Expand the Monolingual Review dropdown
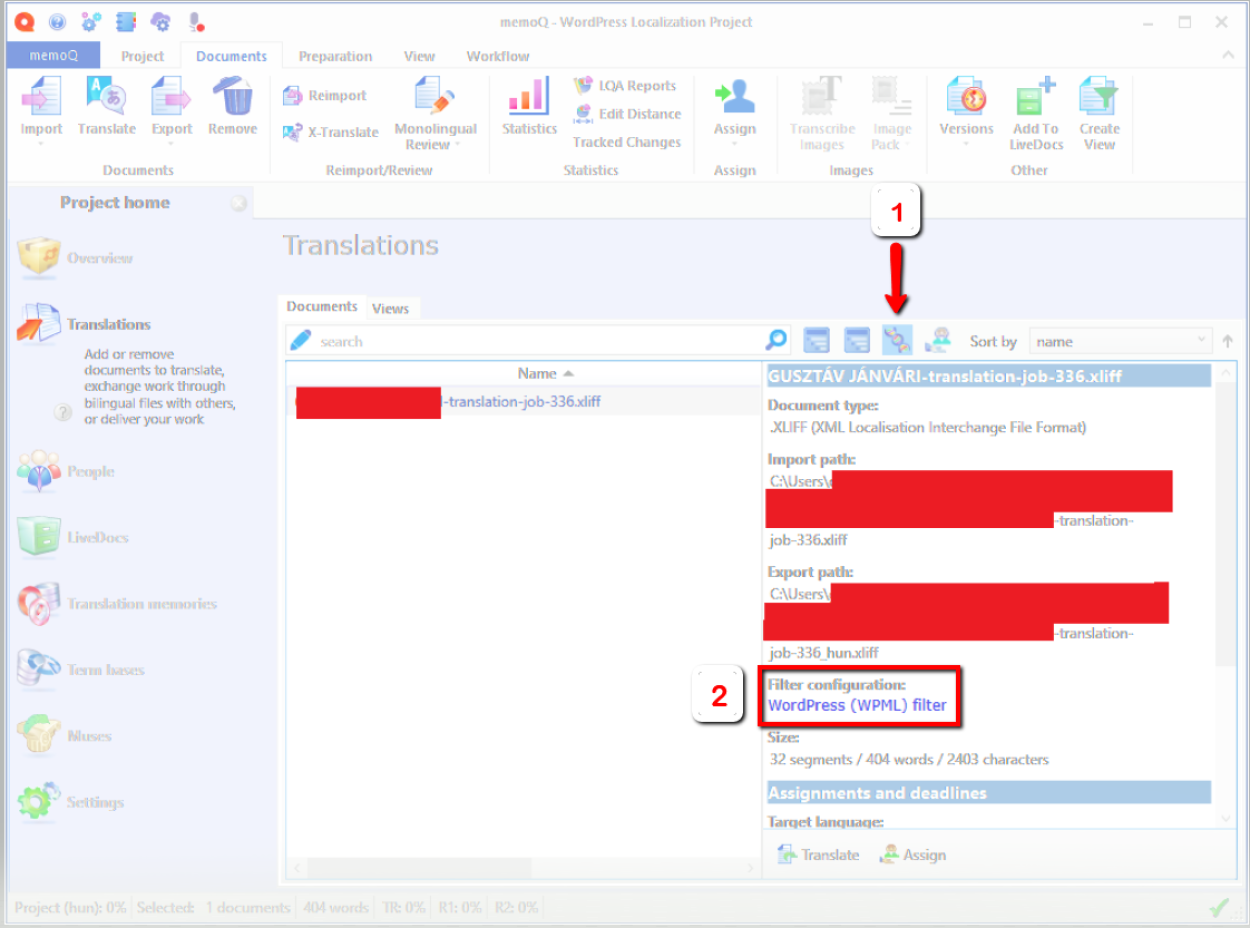 (x=458, y=145)
